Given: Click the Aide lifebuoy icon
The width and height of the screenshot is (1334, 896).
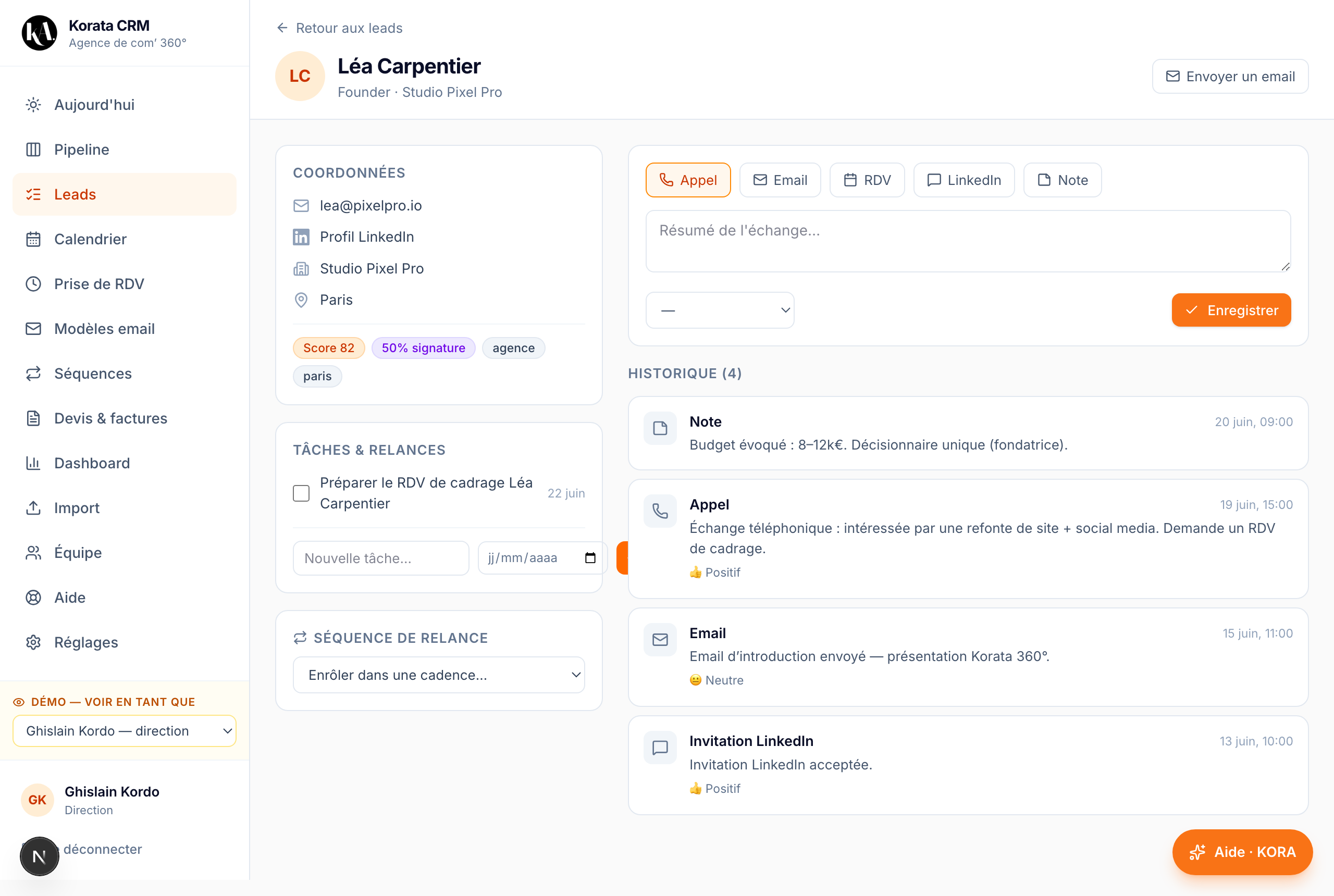Looking at the screenshot, I should tap(33, 598).
